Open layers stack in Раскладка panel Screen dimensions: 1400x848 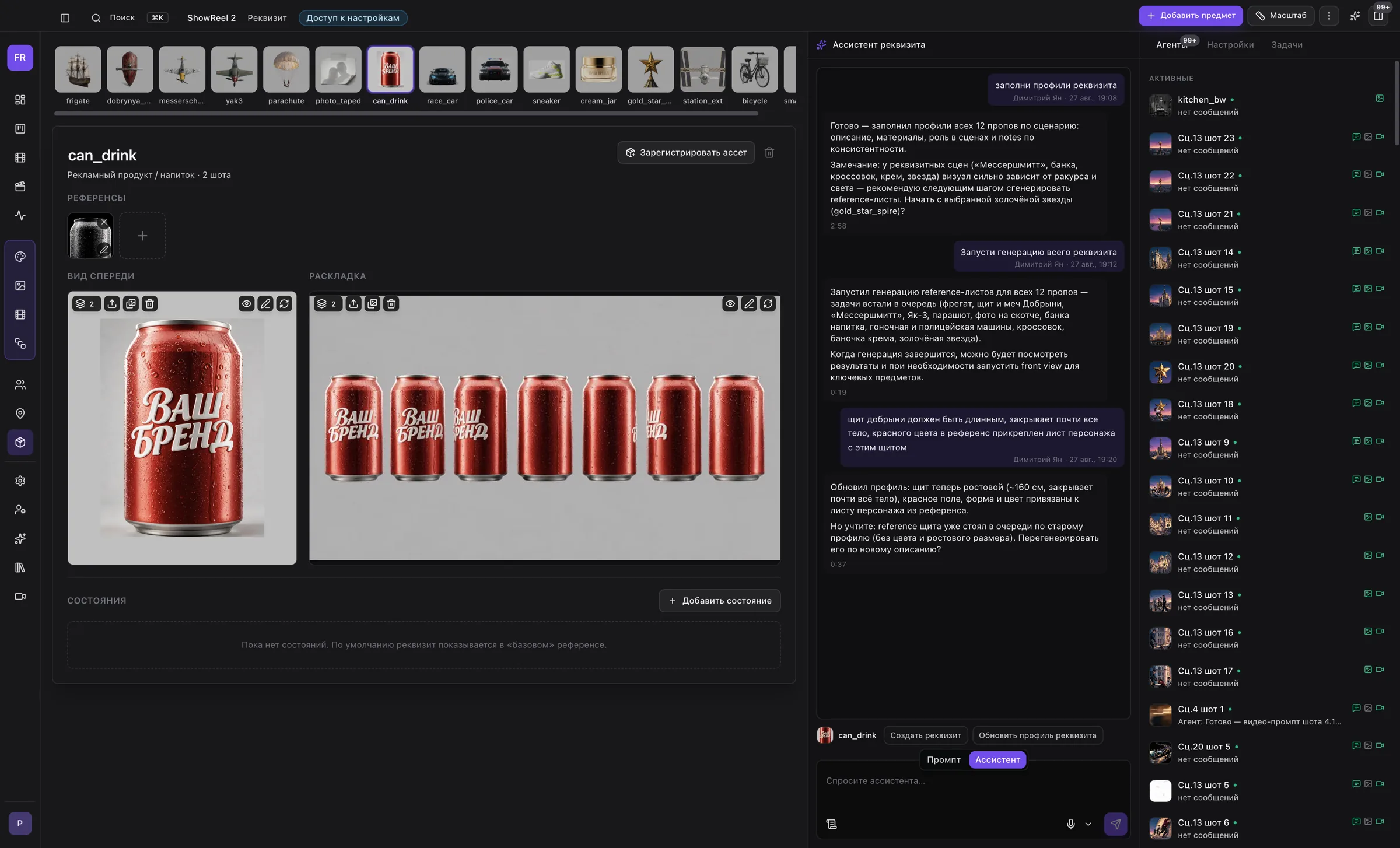[327, 304]
